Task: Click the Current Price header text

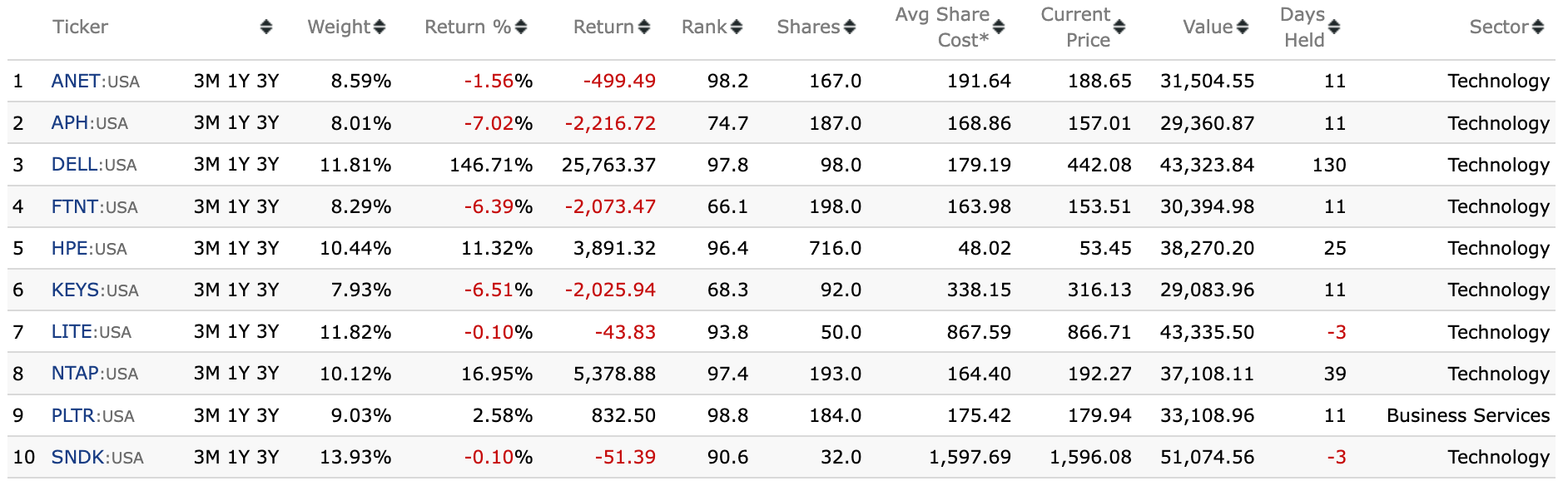Action: tap(1075, 27)
